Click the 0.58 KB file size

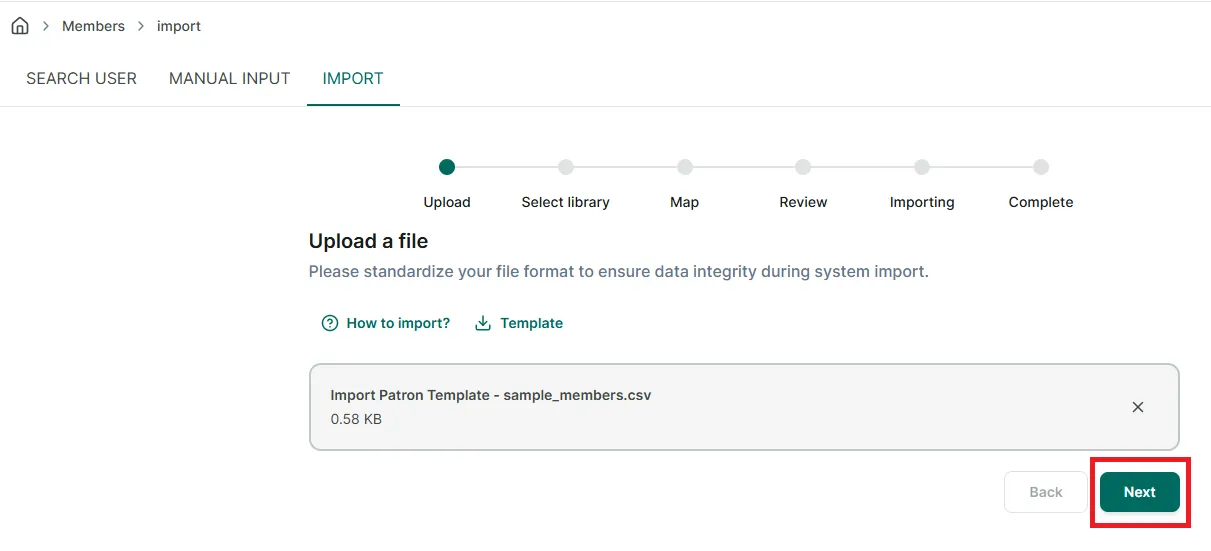coord(356,419)
